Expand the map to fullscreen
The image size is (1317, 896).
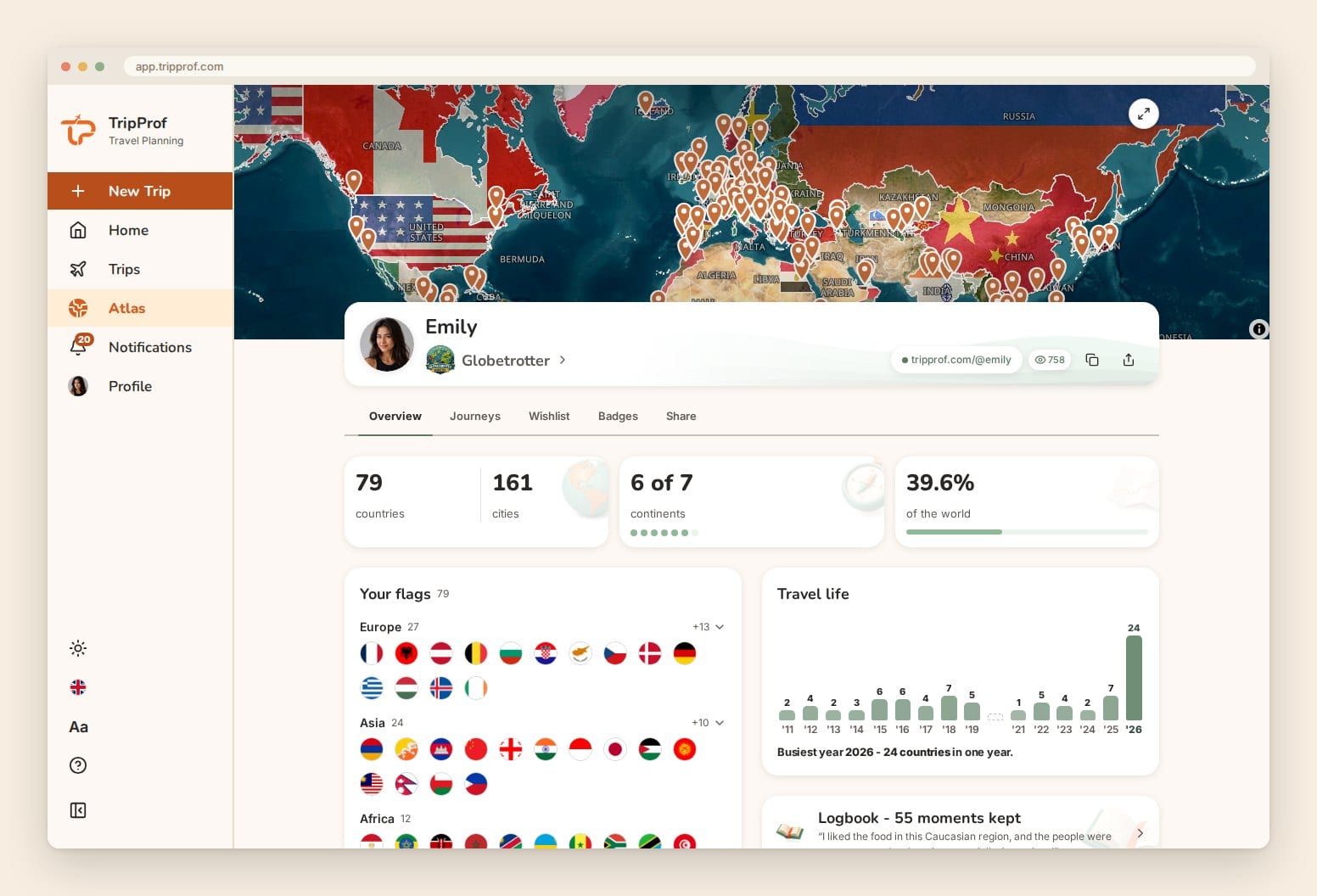point(1144,114)
